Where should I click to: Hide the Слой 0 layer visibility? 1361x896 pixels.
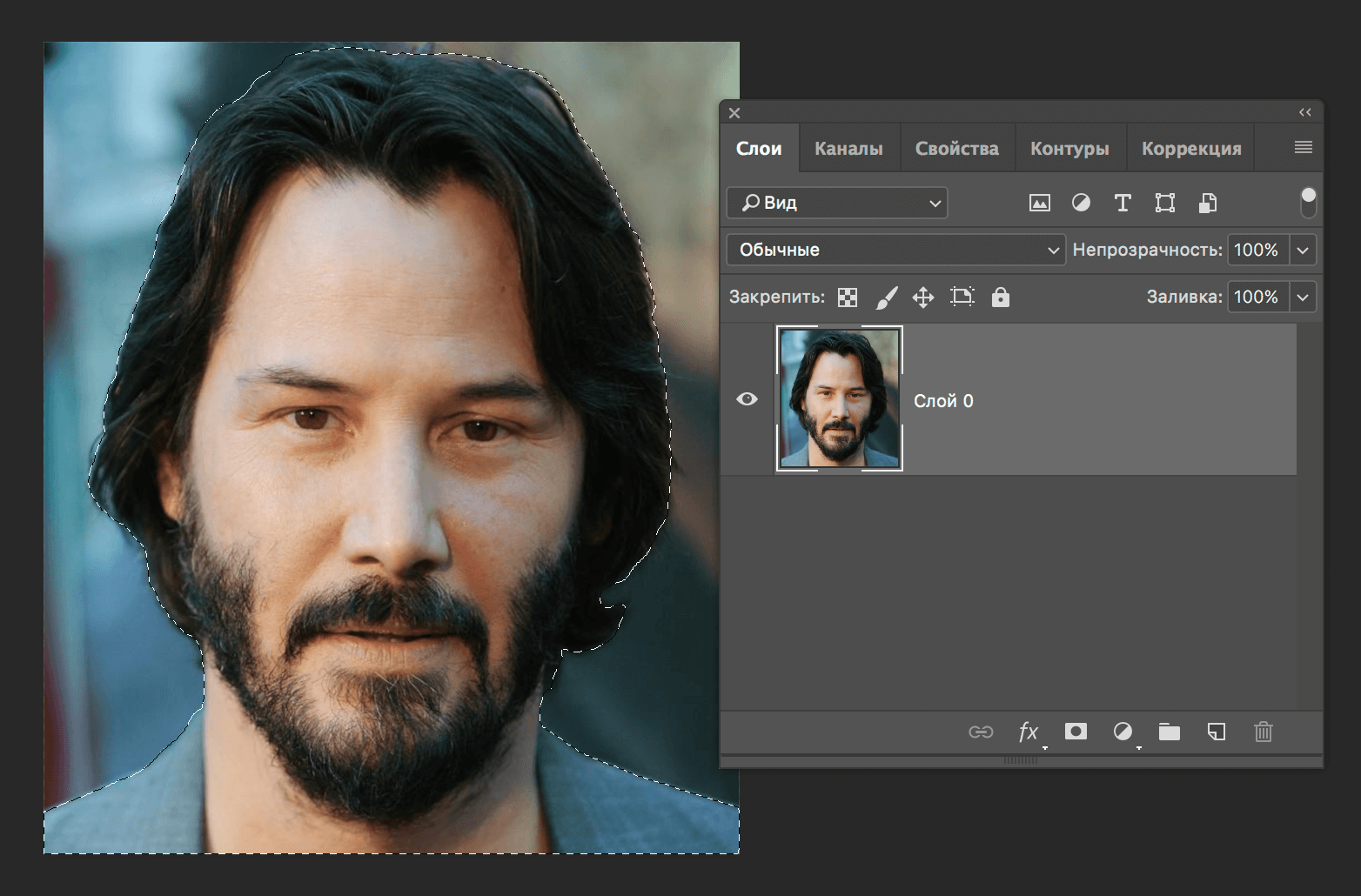point(747,399)
